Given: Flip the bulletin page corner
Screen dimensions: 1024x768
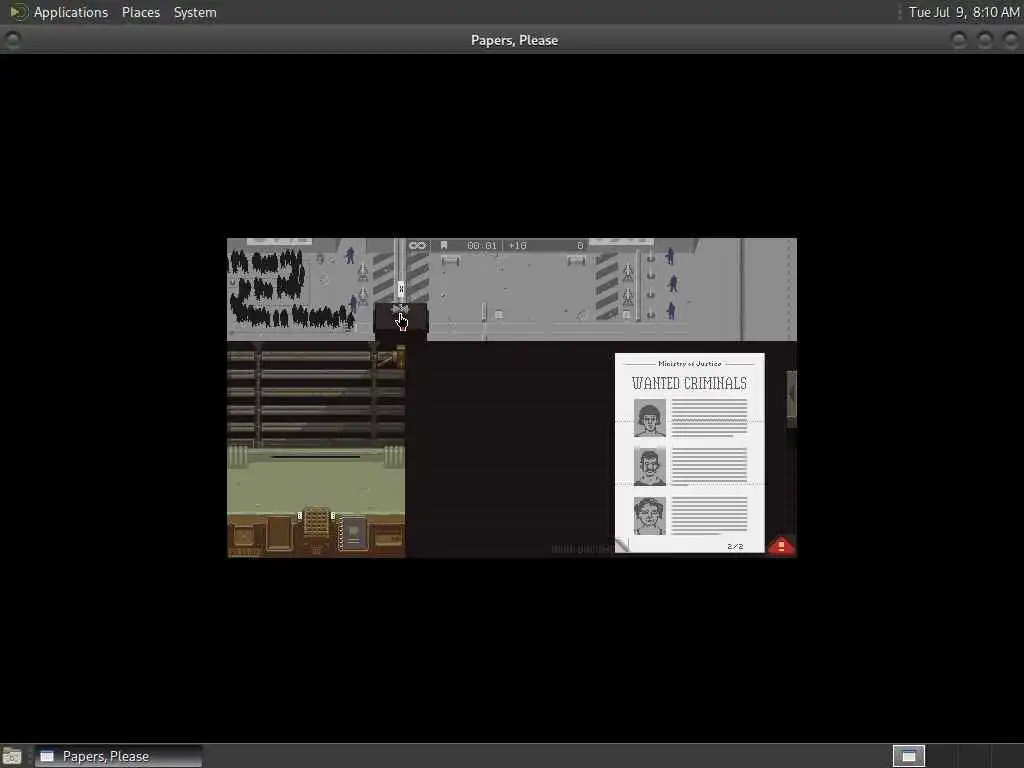Looking at the screenshot, I should [x=622, y=545].
